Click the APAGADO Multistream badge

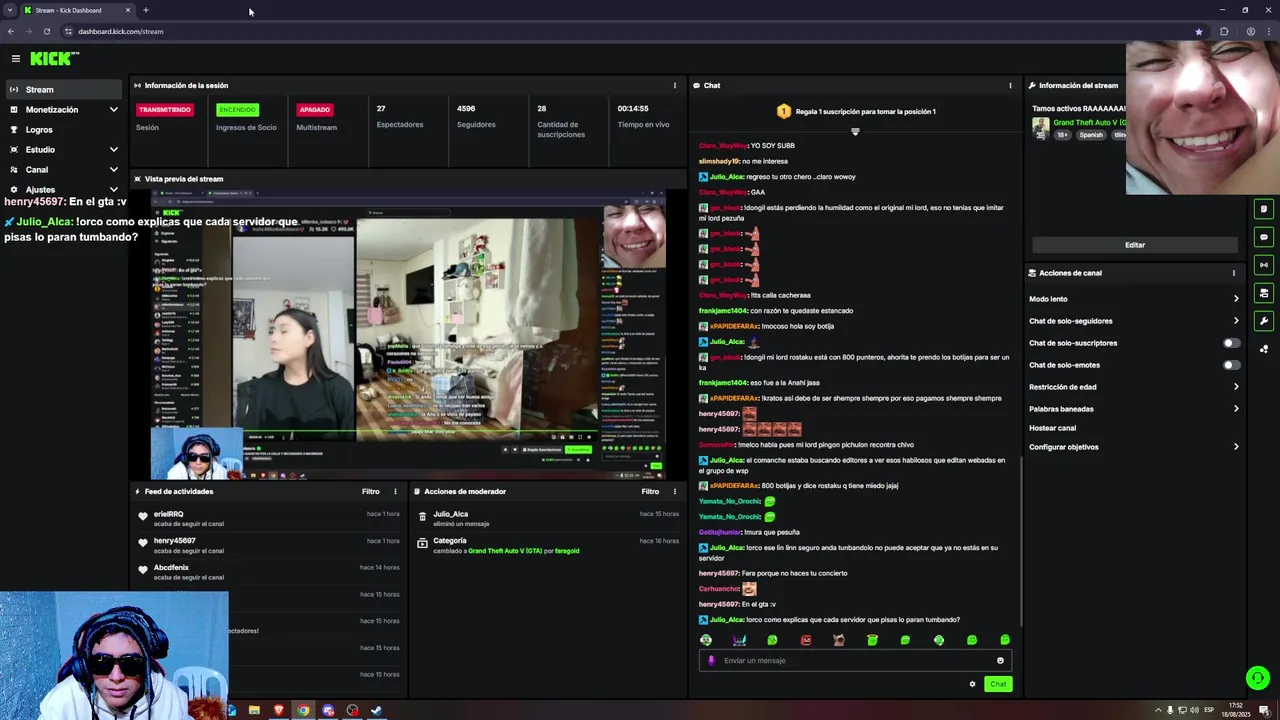click(x=314, y=109)
